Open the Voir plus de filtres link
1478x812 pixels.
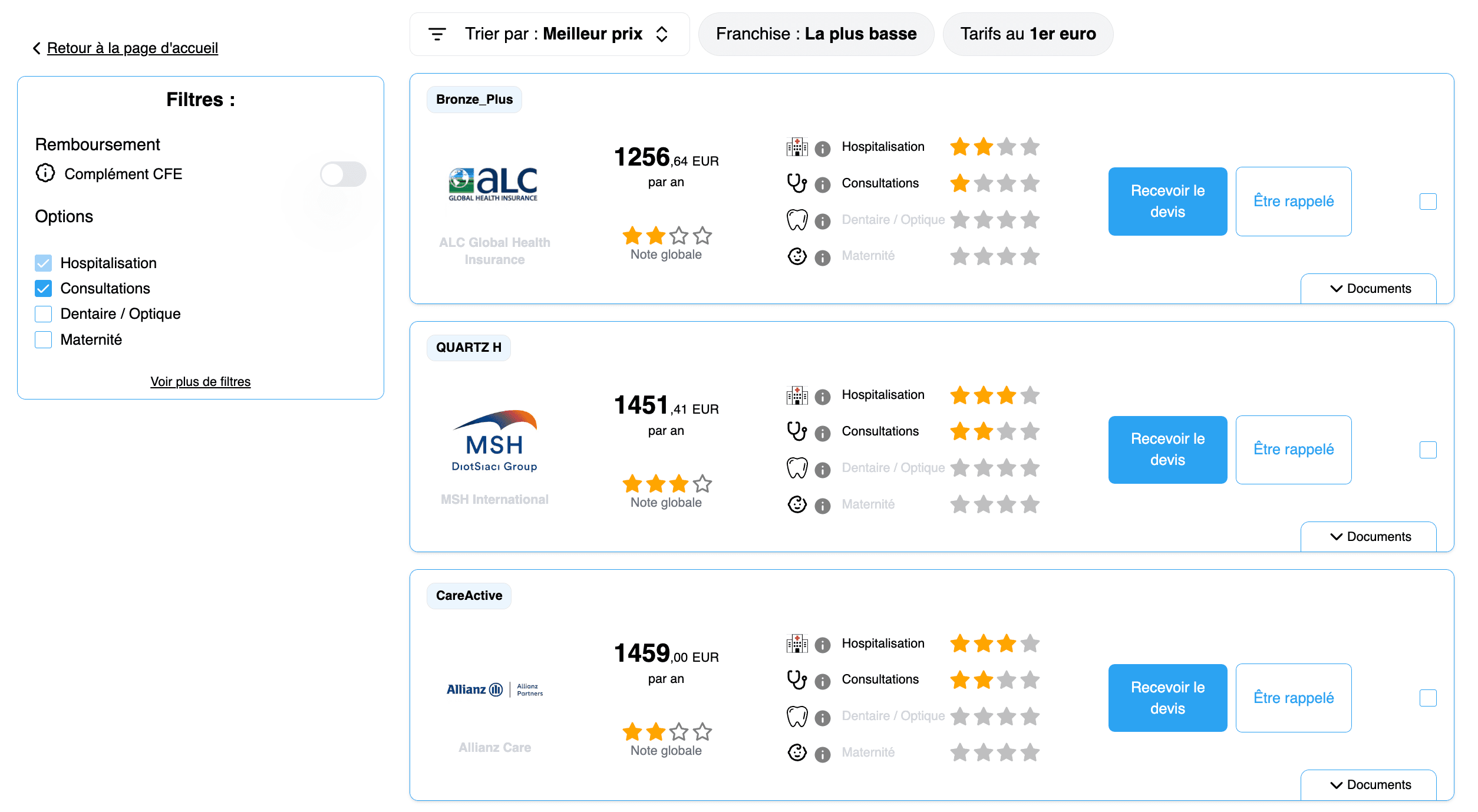click(x=200, y=382)
